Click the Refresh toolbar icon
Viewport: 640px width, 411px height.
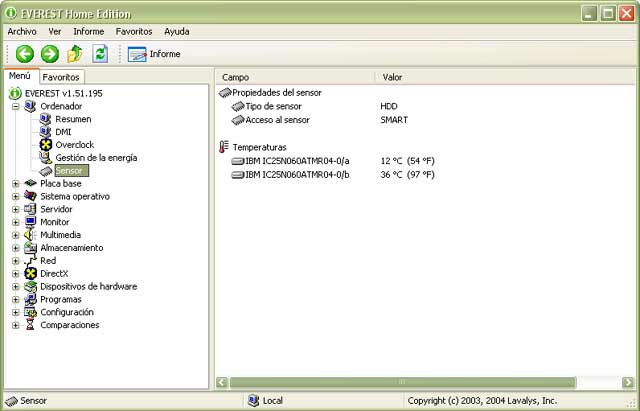(100, 54)
